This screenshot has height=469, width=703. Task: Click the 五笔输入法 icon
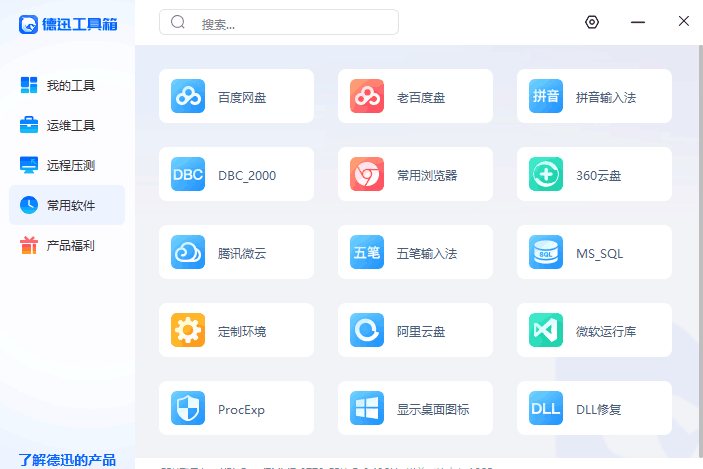pos(367,253)
